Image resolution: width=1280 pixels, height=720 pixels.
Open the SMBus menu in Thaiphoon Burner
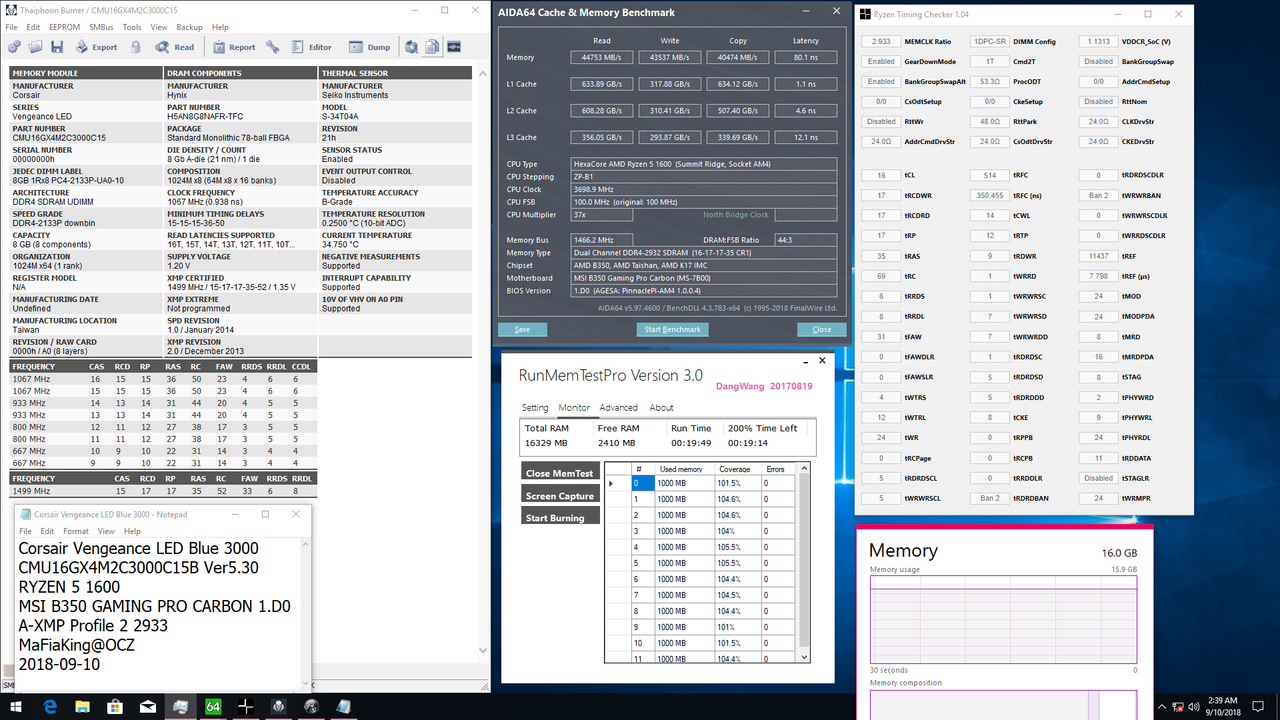click(x=102, y=27)
